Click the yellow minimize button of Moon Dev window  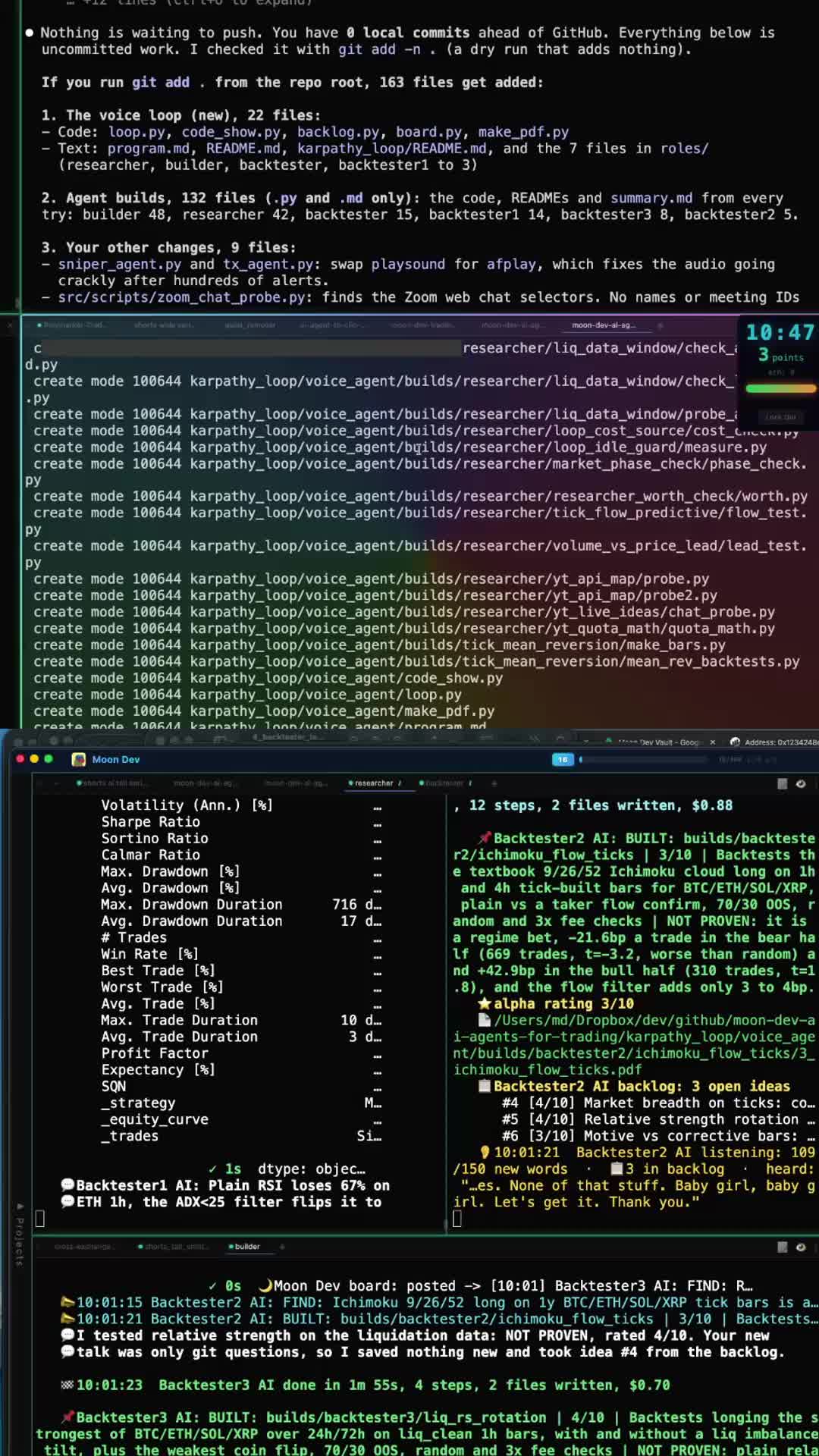[x=34, y=759]
